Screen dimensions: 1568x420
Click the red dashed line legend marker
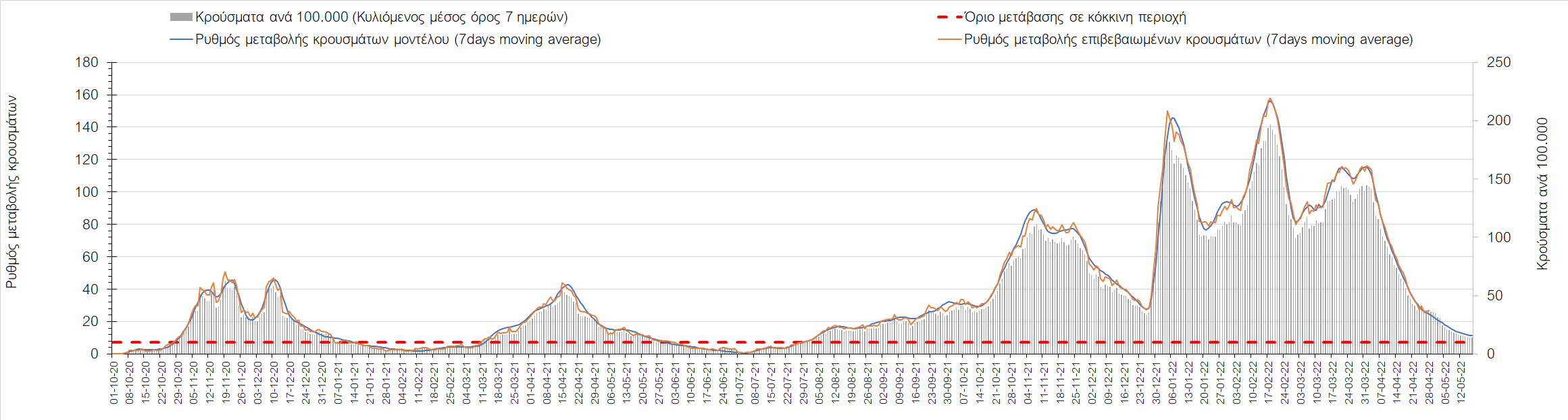pyautogui.click(x=949, y=18)
